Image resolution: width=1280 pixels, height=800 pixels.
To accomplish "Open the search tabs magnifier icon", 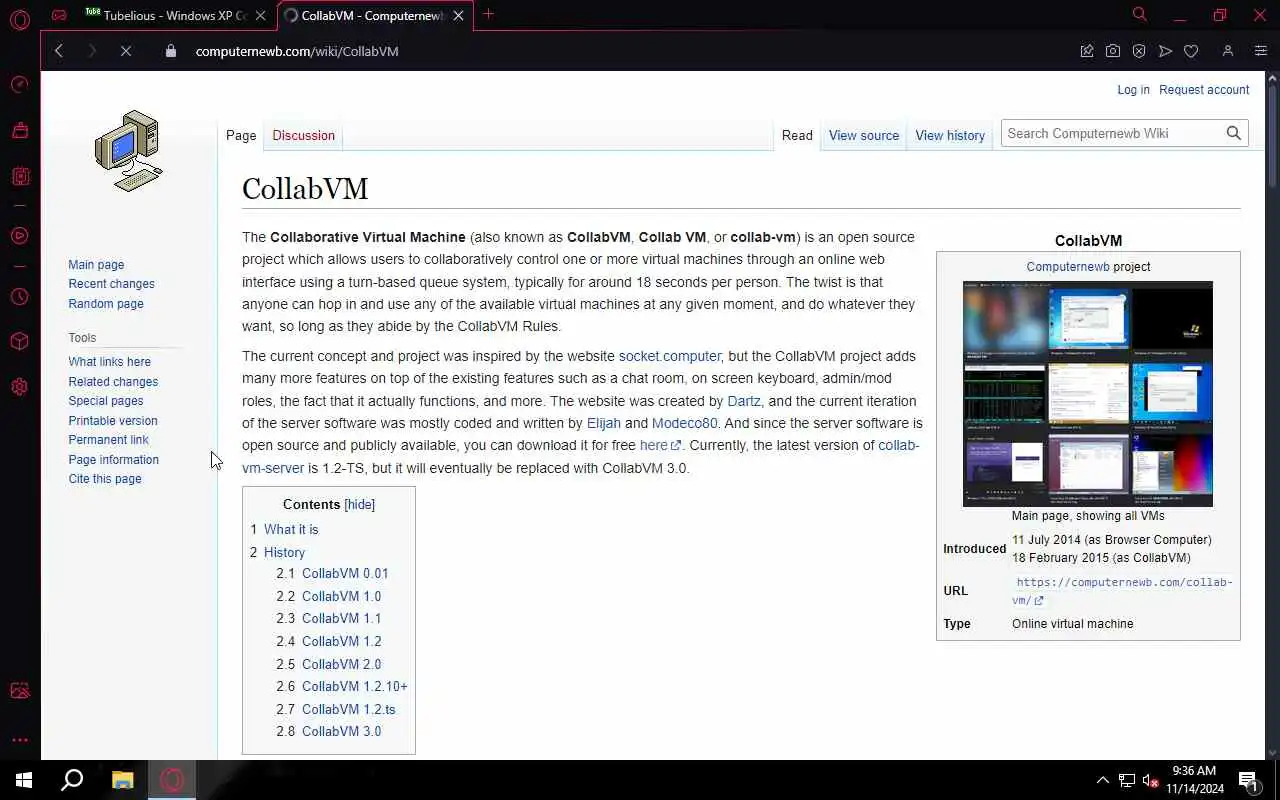I will click(1139, 14).
